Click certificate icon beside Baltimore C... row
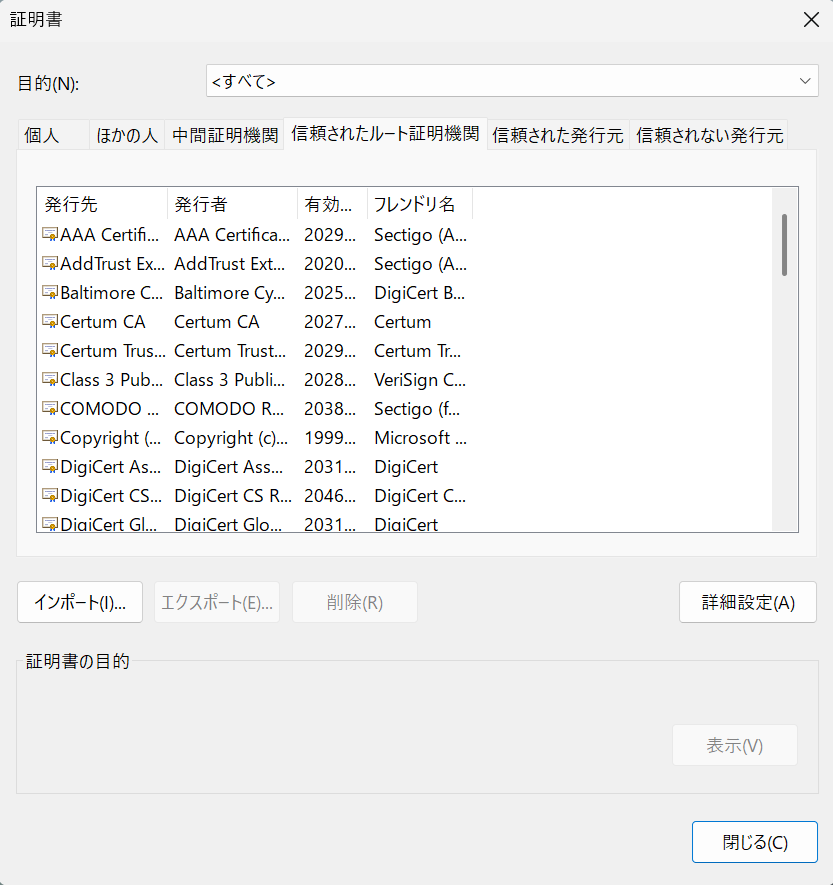The width and height of the screenshot is (833, 885). pos(50,292)
